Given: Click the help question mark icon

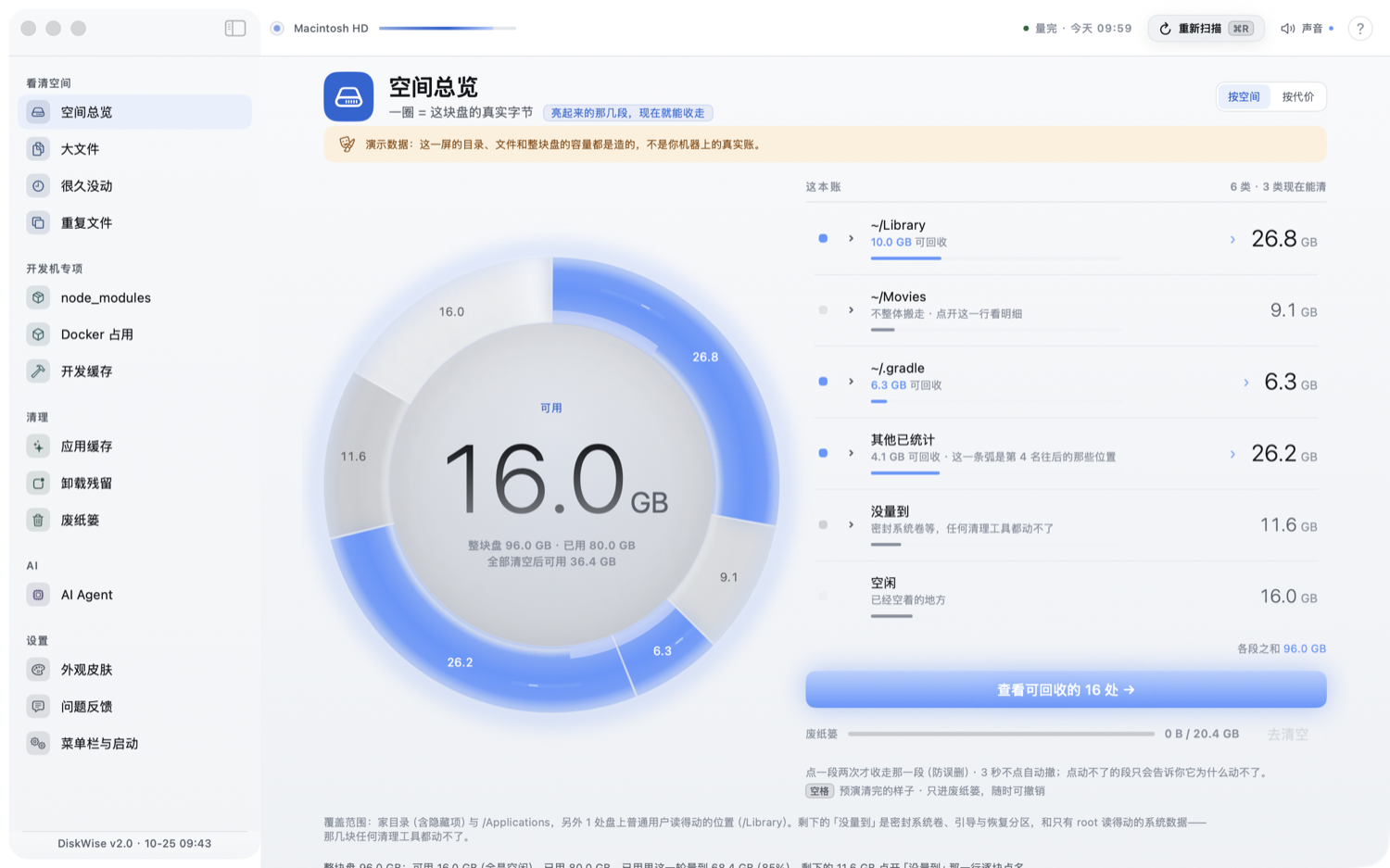Looking at the screenshot, I should [x=1359, y=29].
